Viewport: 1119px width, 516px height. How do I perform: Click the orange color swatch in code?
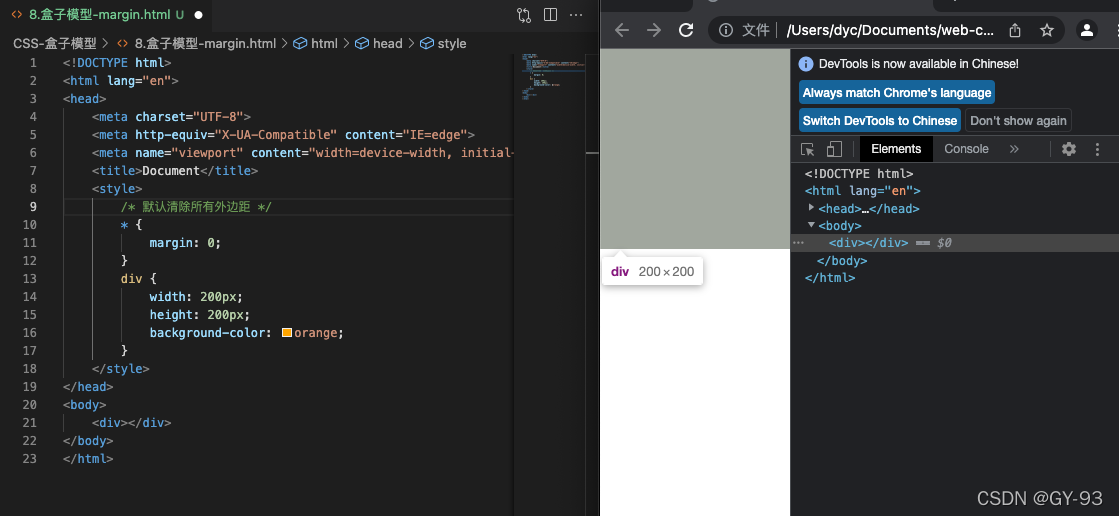[287, 333]
